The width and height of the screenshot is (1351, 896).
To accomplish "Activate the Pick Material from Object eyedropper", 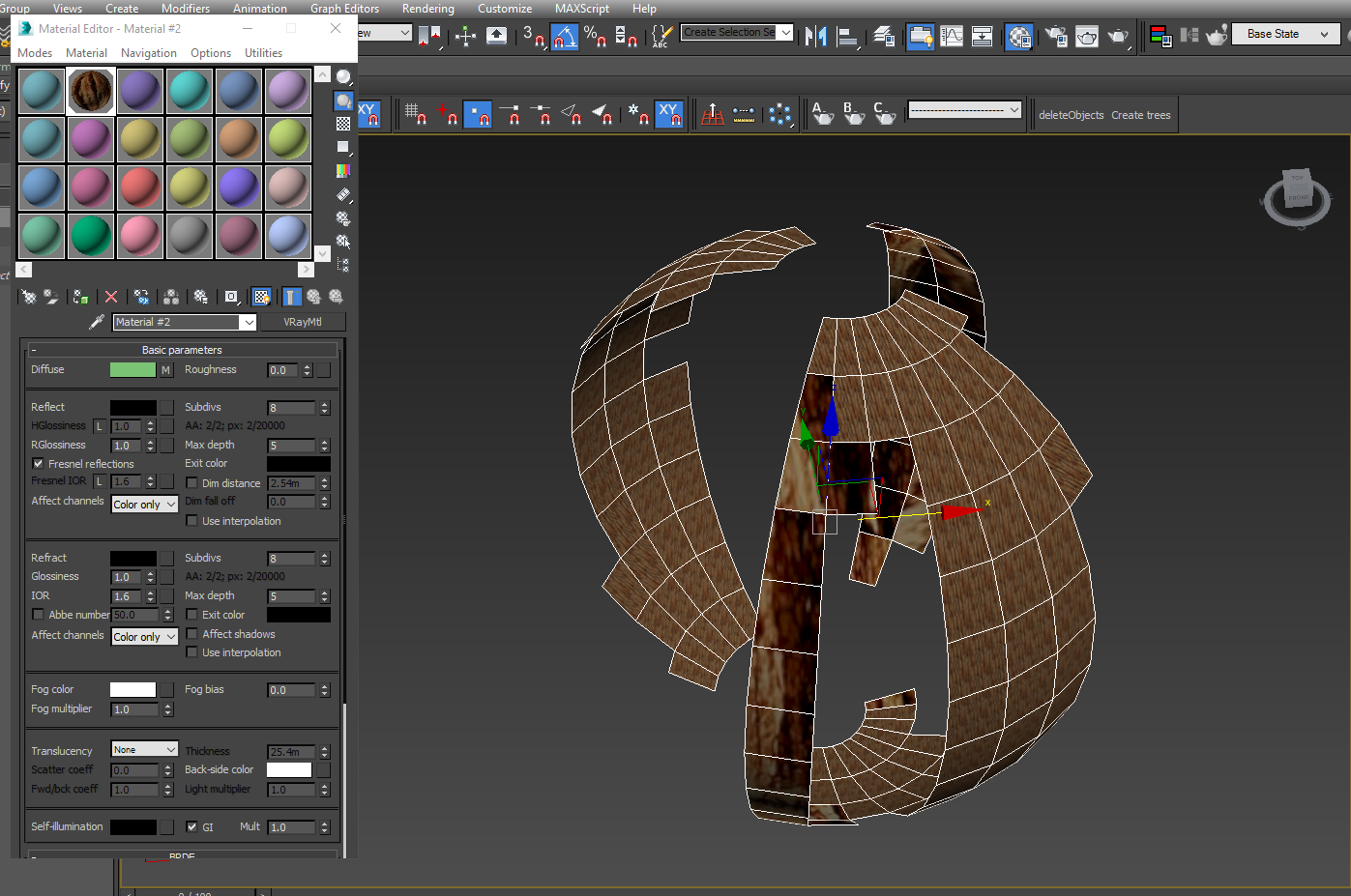I will pyautogui.click(x=97, y=322).
